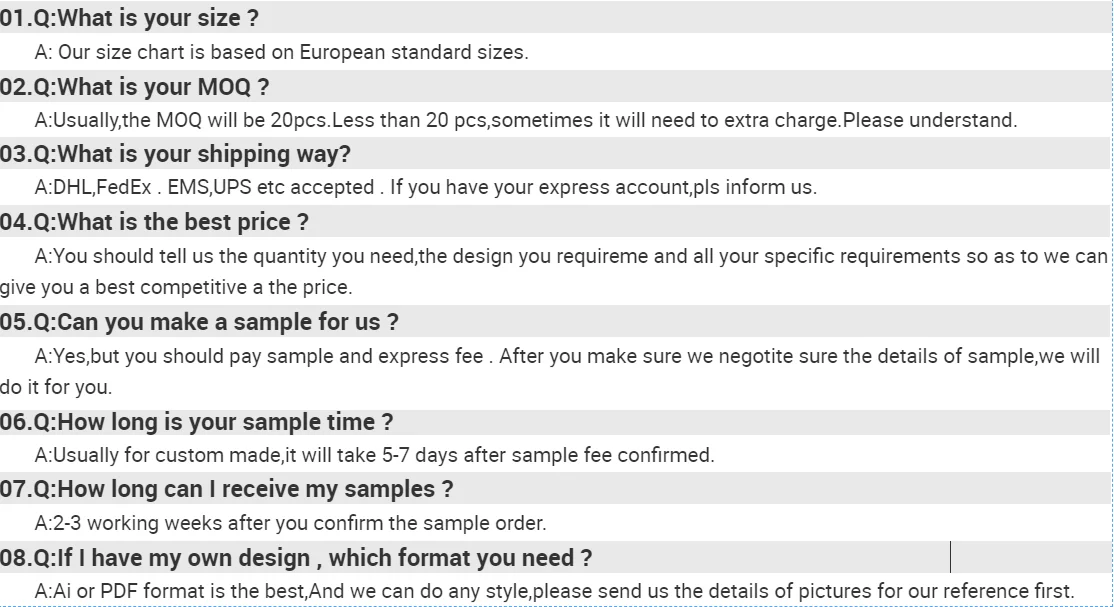Click the line starting "A:Yes,but you should pay sample"
1114x607 pixels.
(566, 356)
